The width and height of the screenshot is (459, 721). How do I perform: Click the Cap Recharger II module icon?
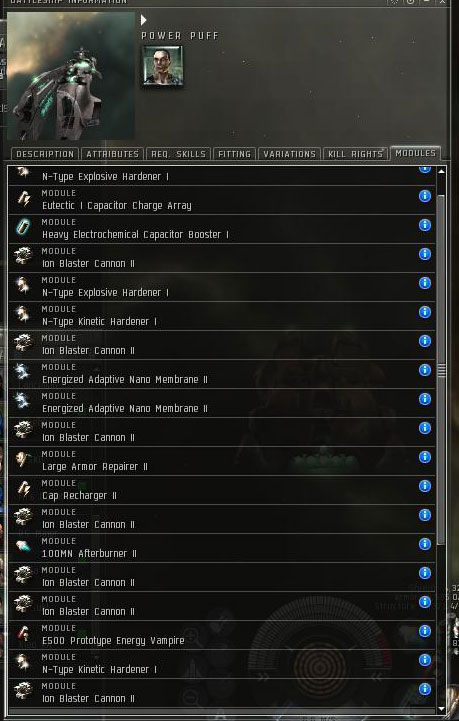coord(23,488)
